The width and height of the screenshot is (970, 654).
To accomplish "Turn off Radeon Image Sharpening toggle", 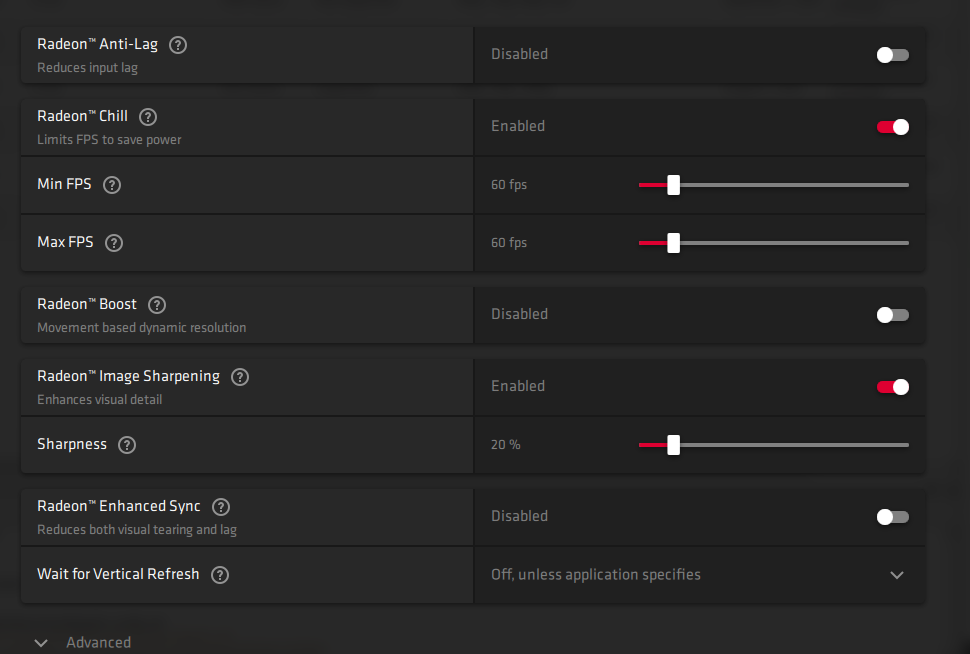I will [893, 387].
